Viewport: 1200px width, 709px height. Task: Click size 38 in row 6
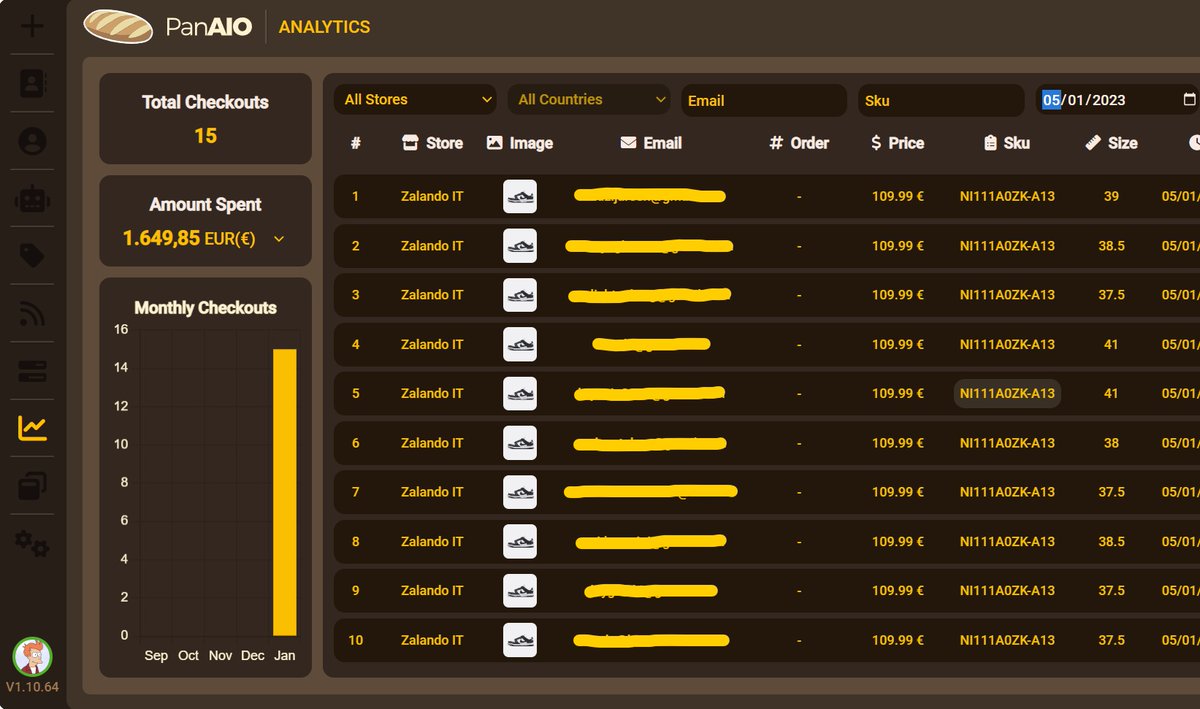click(x=1111, y=443)
